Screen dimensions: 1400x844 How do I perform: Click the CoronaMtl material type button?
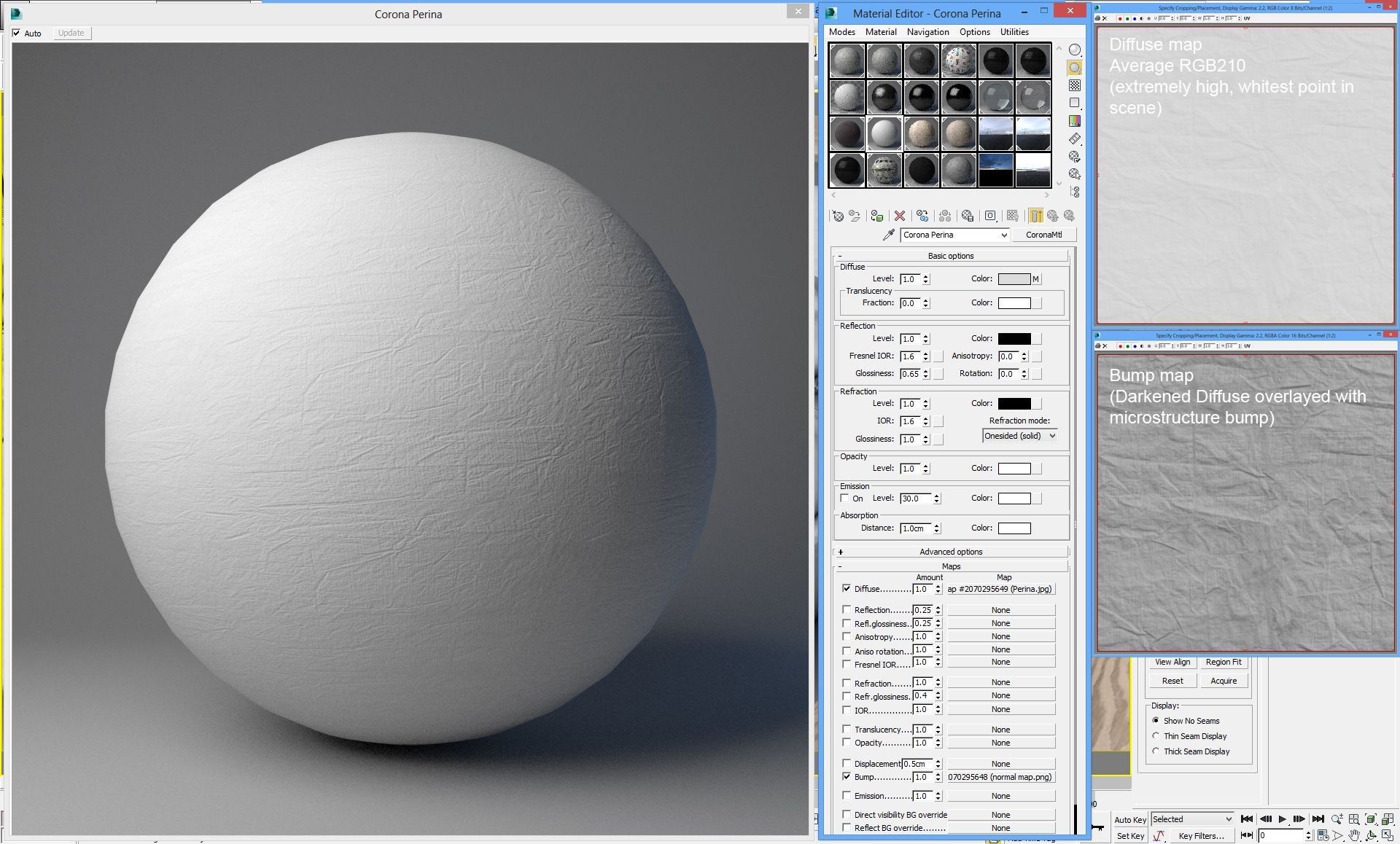tap(1043, 235)
